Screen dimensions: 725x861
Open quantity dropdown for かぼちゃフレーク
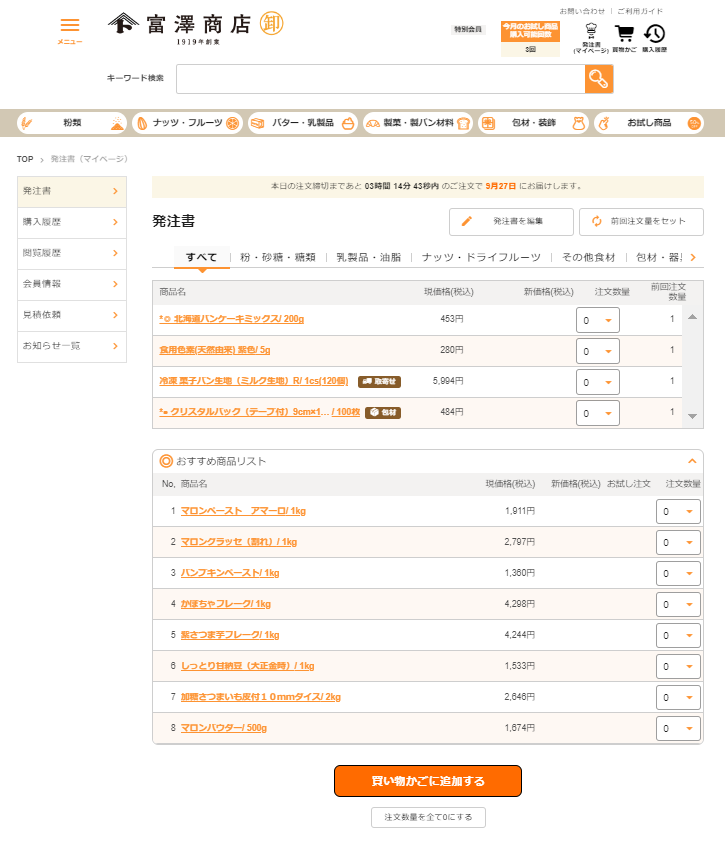click(678, 605)
